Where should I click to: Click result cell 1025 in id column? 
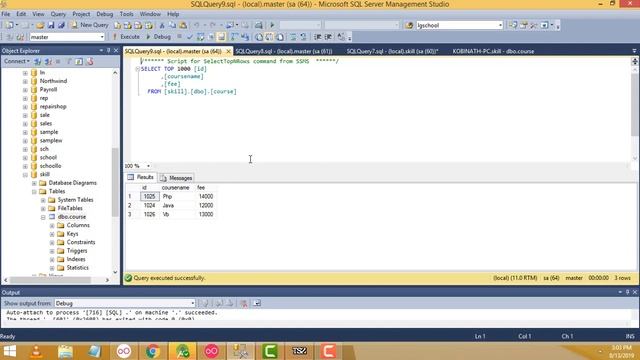tap(149, 197)
